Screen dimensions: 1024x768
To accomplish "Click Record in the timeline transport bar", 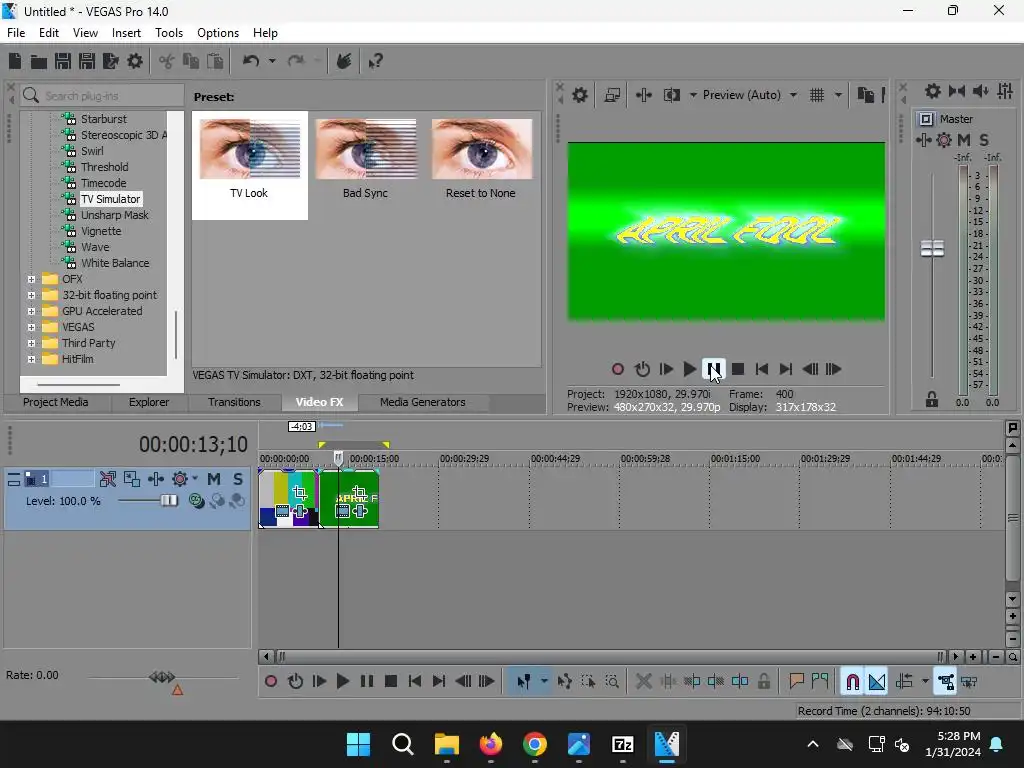I will click(271, 682).
